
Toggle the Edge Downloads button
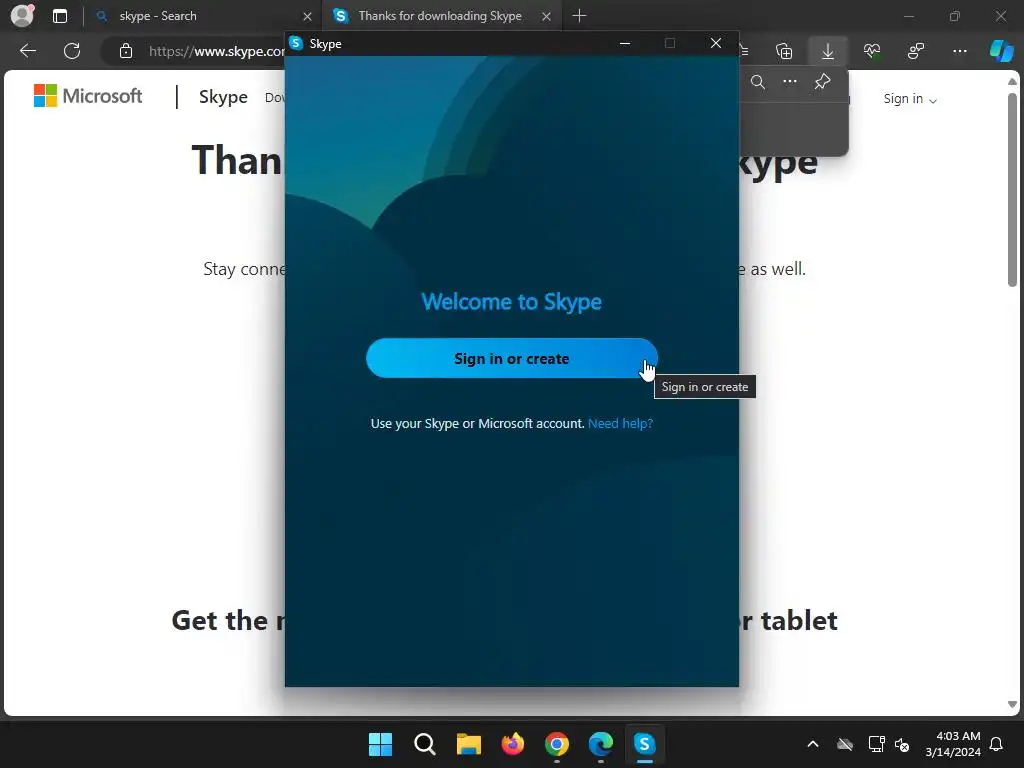tap(827, 51)
